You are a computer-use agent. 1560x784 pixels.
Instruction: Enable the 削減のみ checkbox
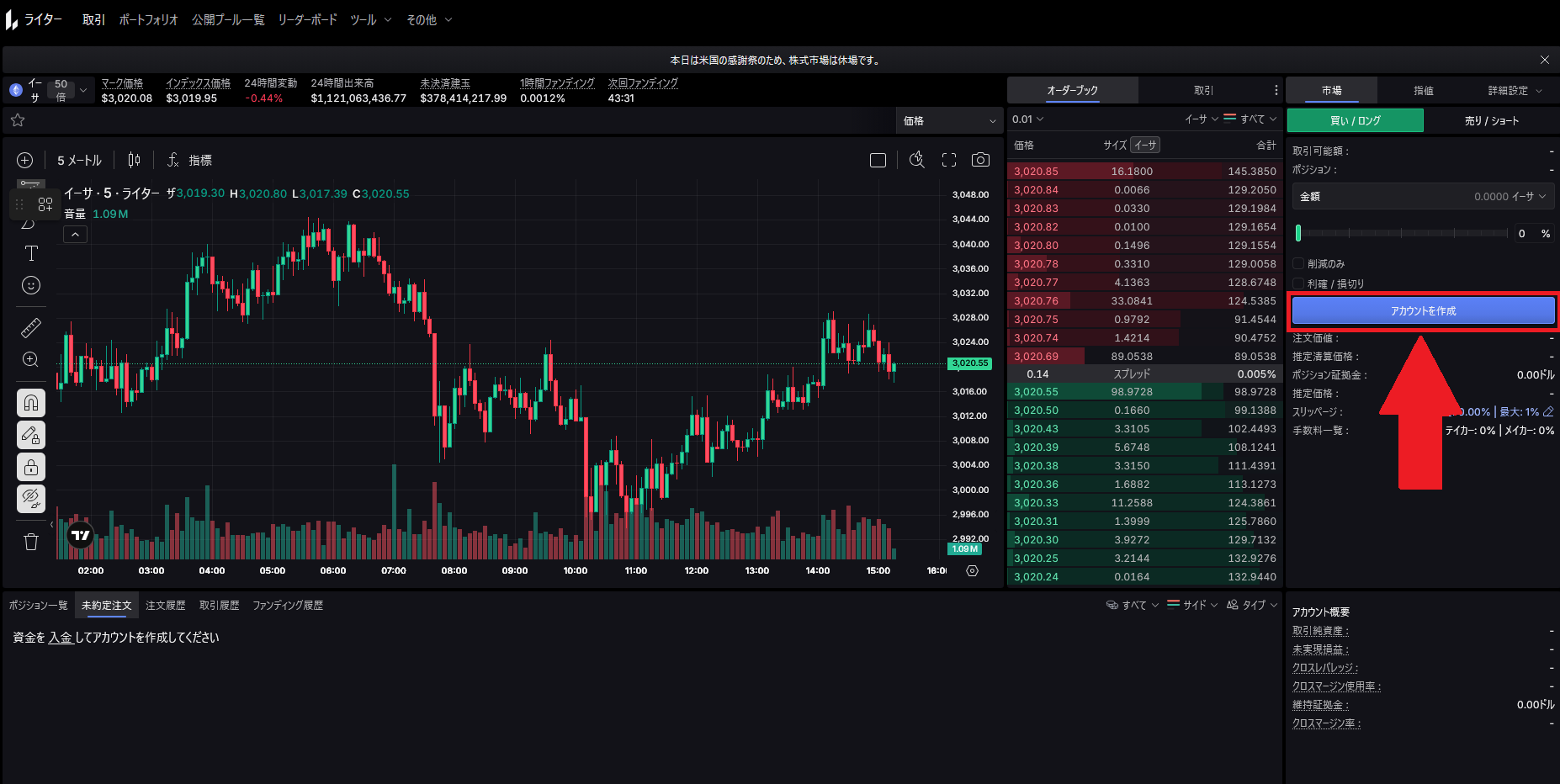click(1298, 263)
